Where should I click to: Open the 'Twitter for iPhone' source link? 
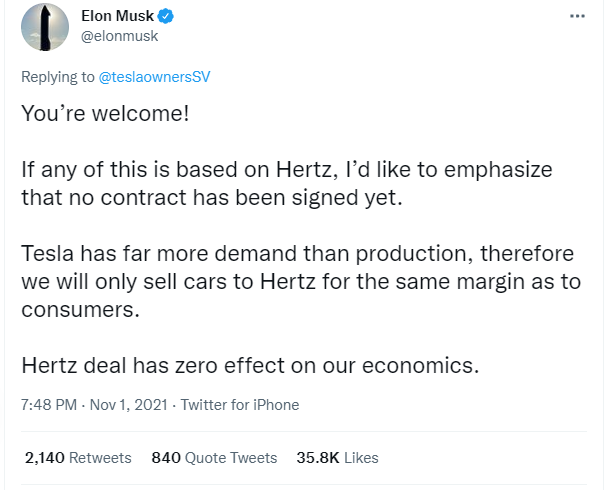point(240,405)
